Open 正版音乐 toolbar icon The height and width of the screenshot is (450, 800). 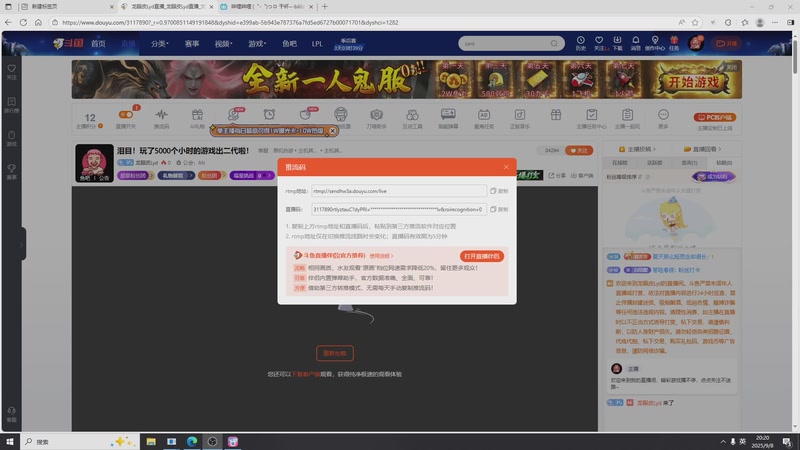pyautogui.click(x=519, y=118)
